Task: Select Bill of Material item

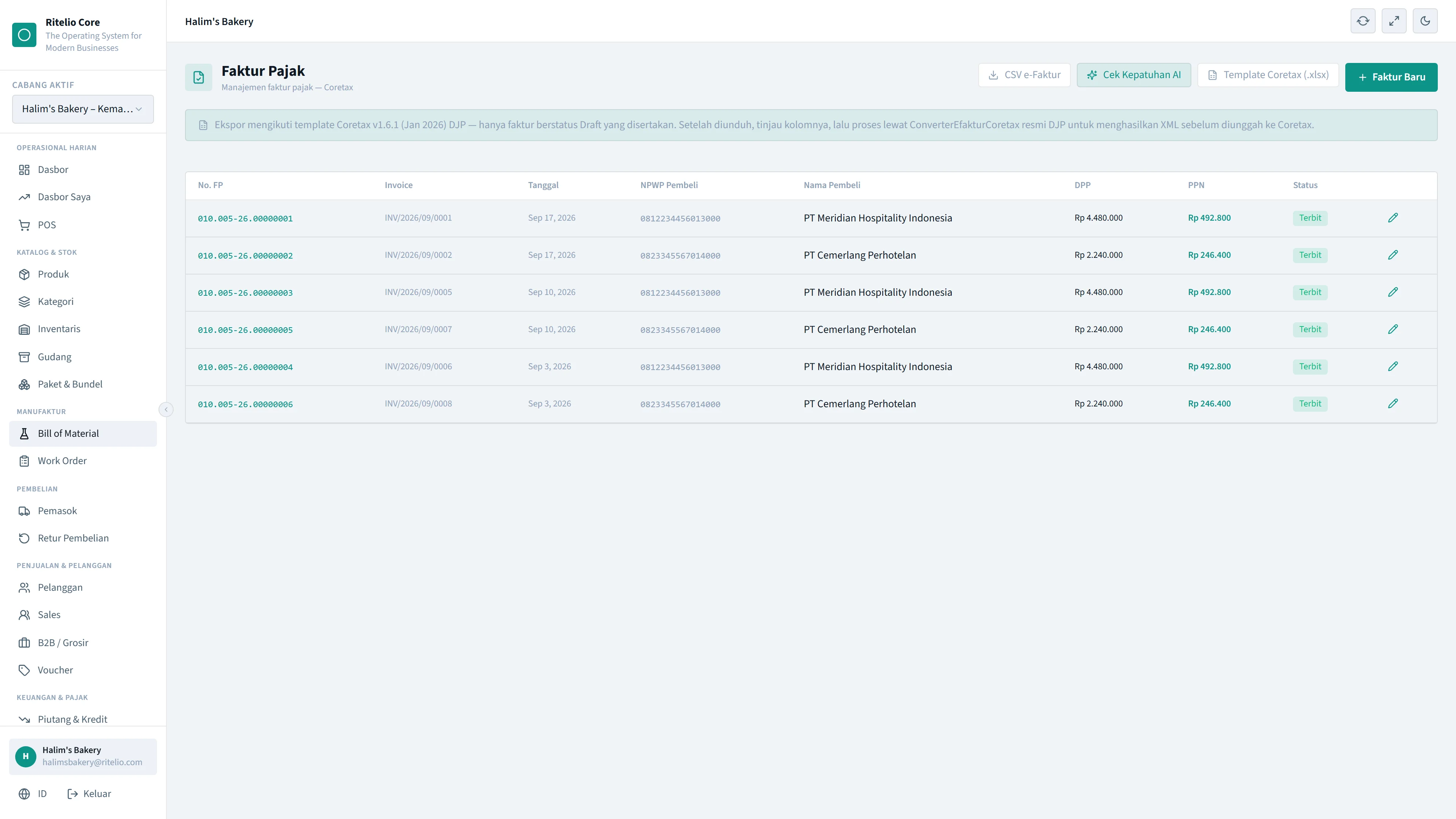Action: coord(83,433)
